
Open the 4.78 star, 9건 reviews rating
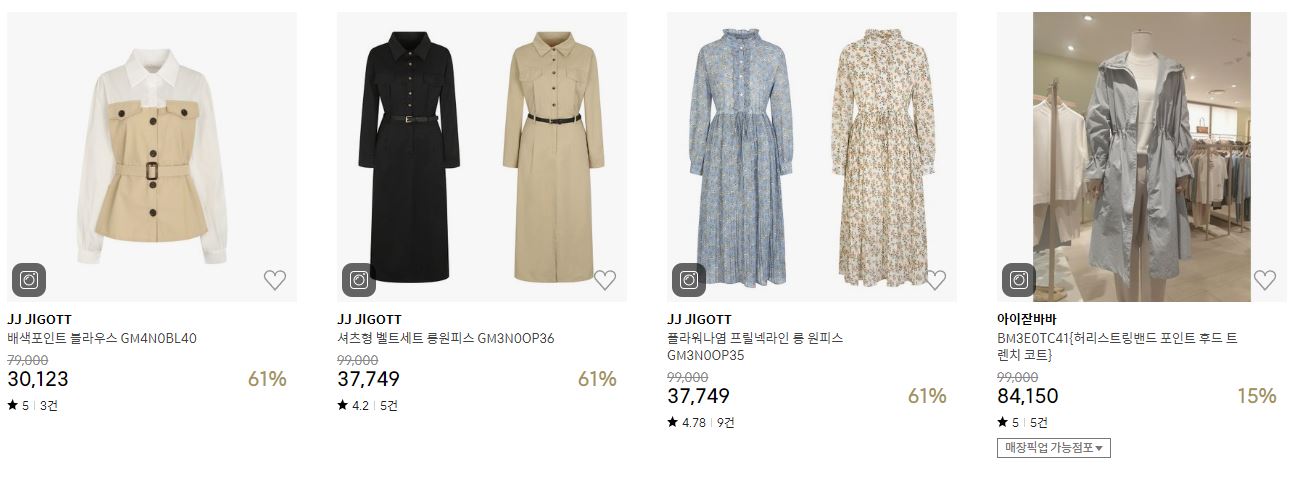(x=701, y=422)
